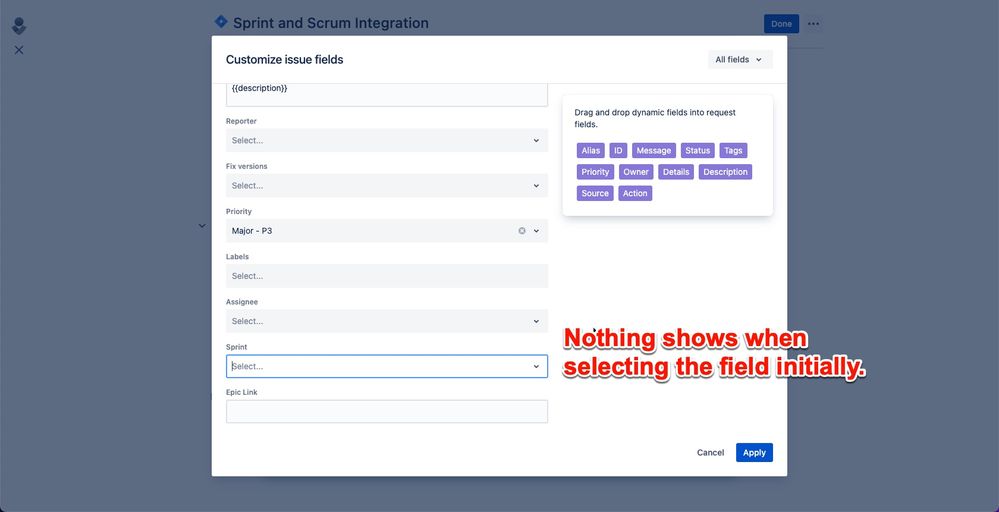999x512 pixels.
Task: Click the Labels select field
Action: [x=387, y=276]
